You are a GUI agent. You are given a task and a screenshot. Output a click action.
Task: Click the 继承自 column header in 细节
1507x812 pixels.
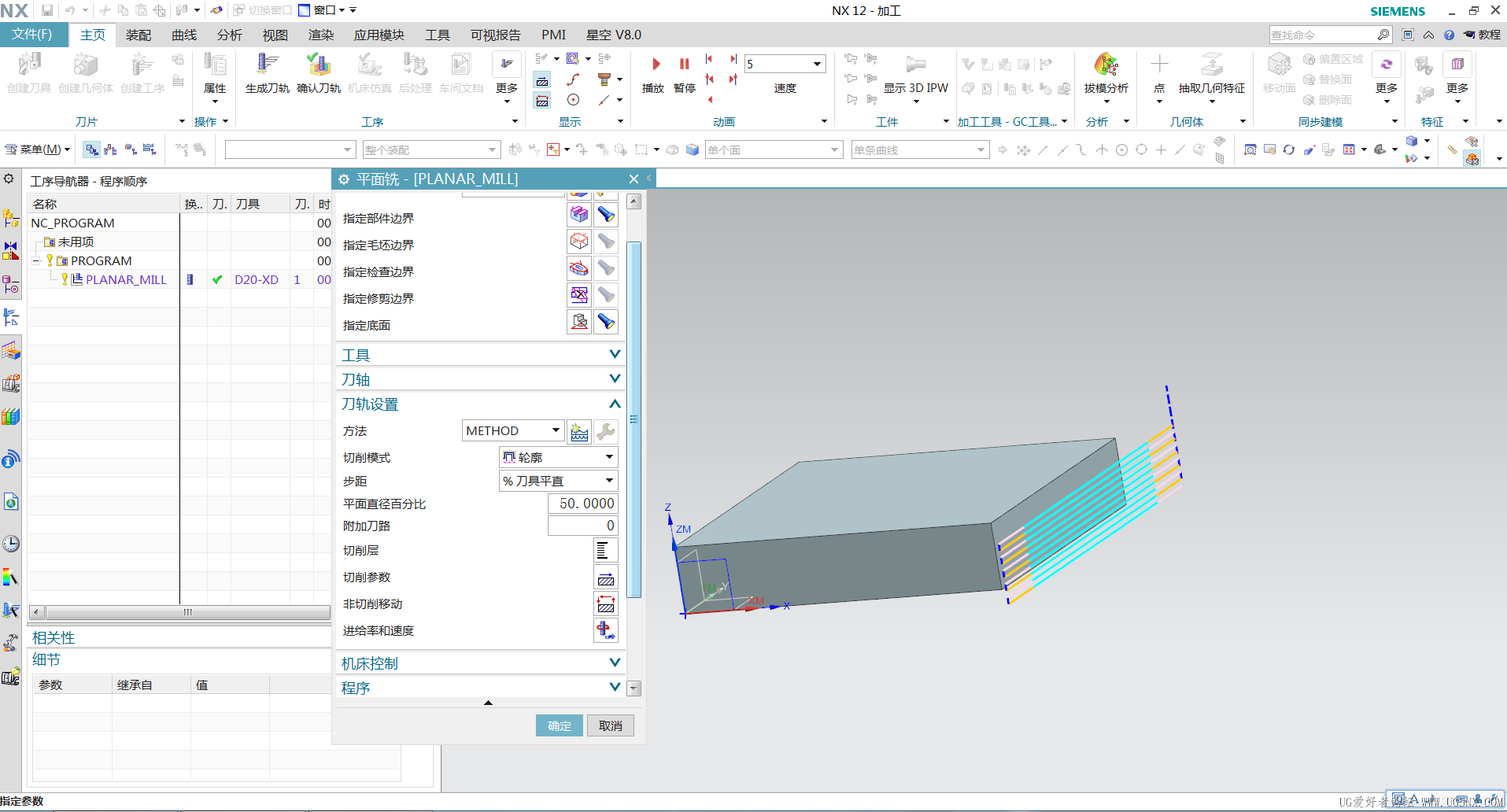pos(151,685)
